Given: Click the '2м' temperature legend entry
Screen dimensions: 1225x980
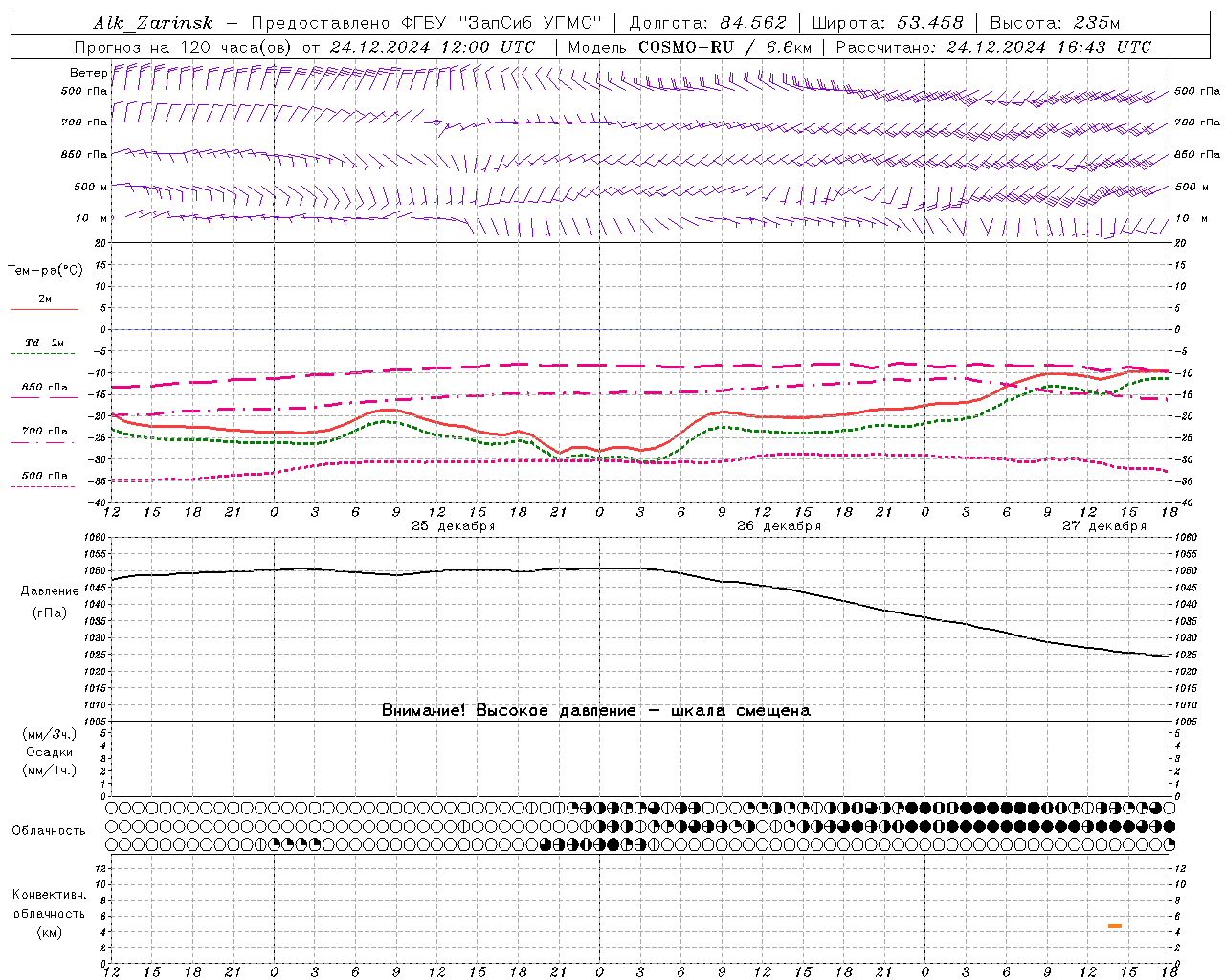Looking at the screenshot, I should (x=45, y=300).
